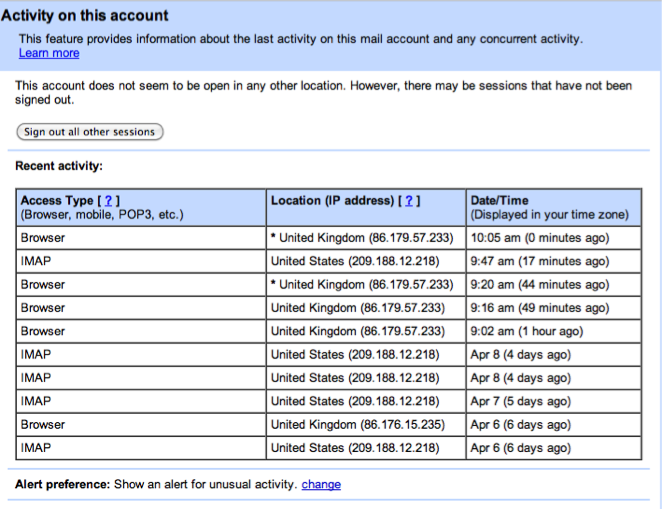Click the Access Type column header text
662x509 pixels.
[57, 201]
